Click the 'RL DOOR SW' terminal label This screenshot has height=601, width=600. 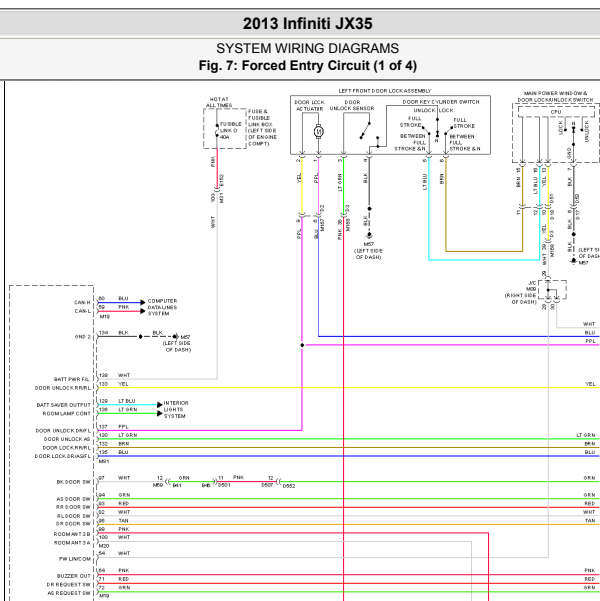pos(74,516)
